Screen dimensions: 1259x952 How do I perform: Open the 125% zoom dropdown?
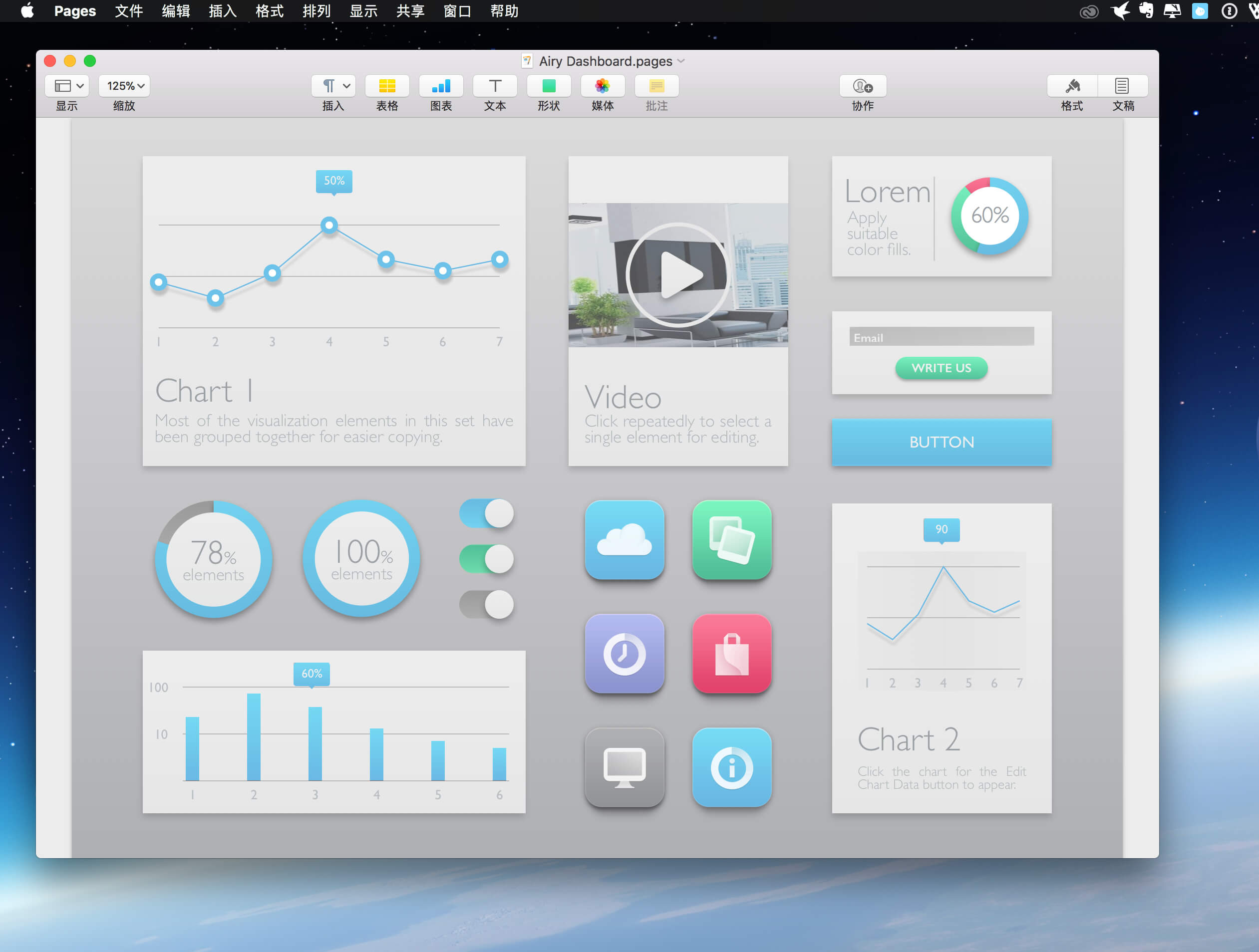[x=124, y=86]
